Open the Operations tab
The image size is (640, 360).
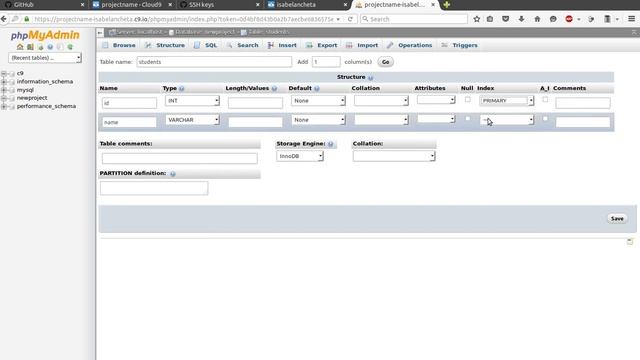[410, 45]
